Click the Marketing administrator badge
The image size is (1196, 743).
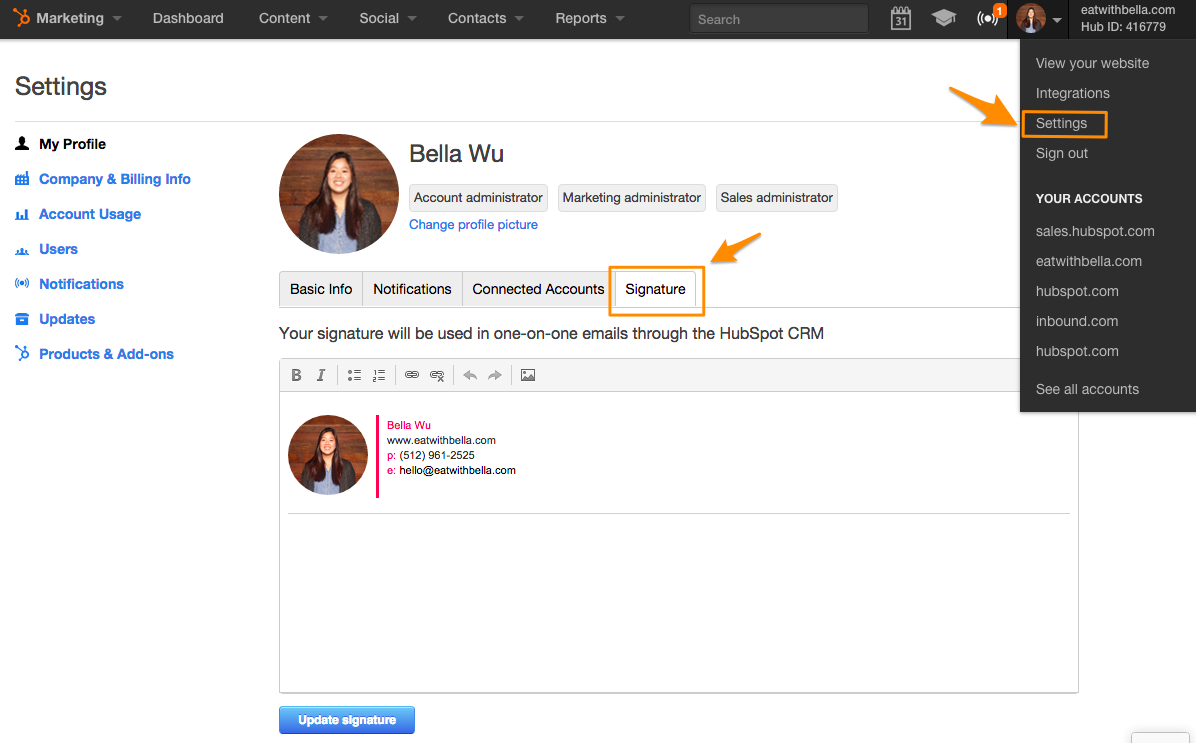(632, 198)
